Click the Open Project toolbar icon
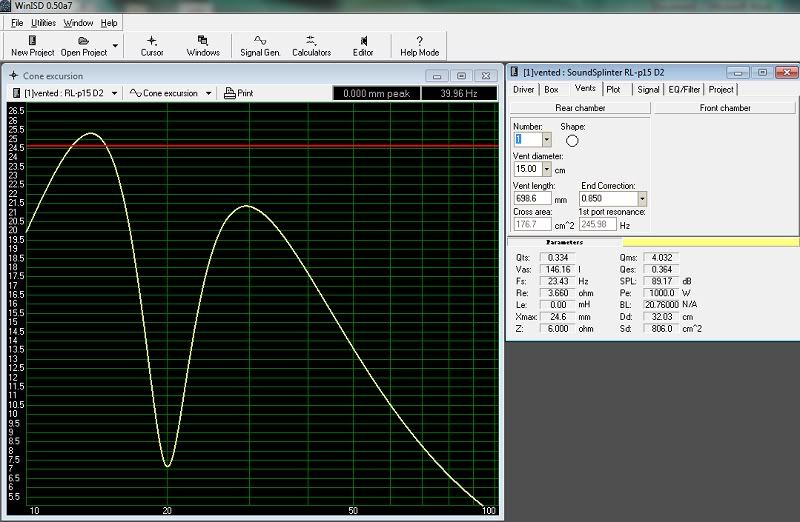Viewport: 800px width, 522px height. coord(83,45)
